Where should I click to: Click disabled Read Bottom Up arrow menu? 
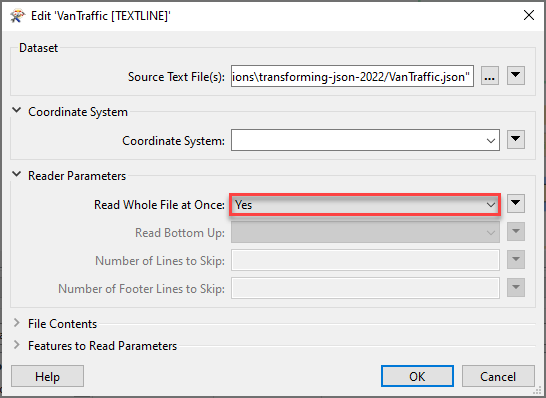coord(516,232)
